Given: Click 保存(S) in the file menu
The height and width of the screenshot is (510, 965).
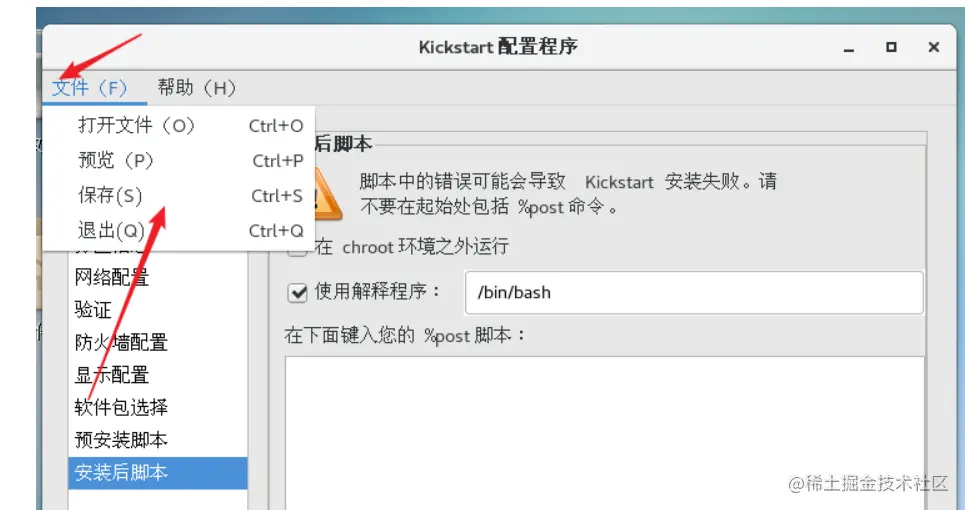Looking at the screenshot, I should pos(179,196).
